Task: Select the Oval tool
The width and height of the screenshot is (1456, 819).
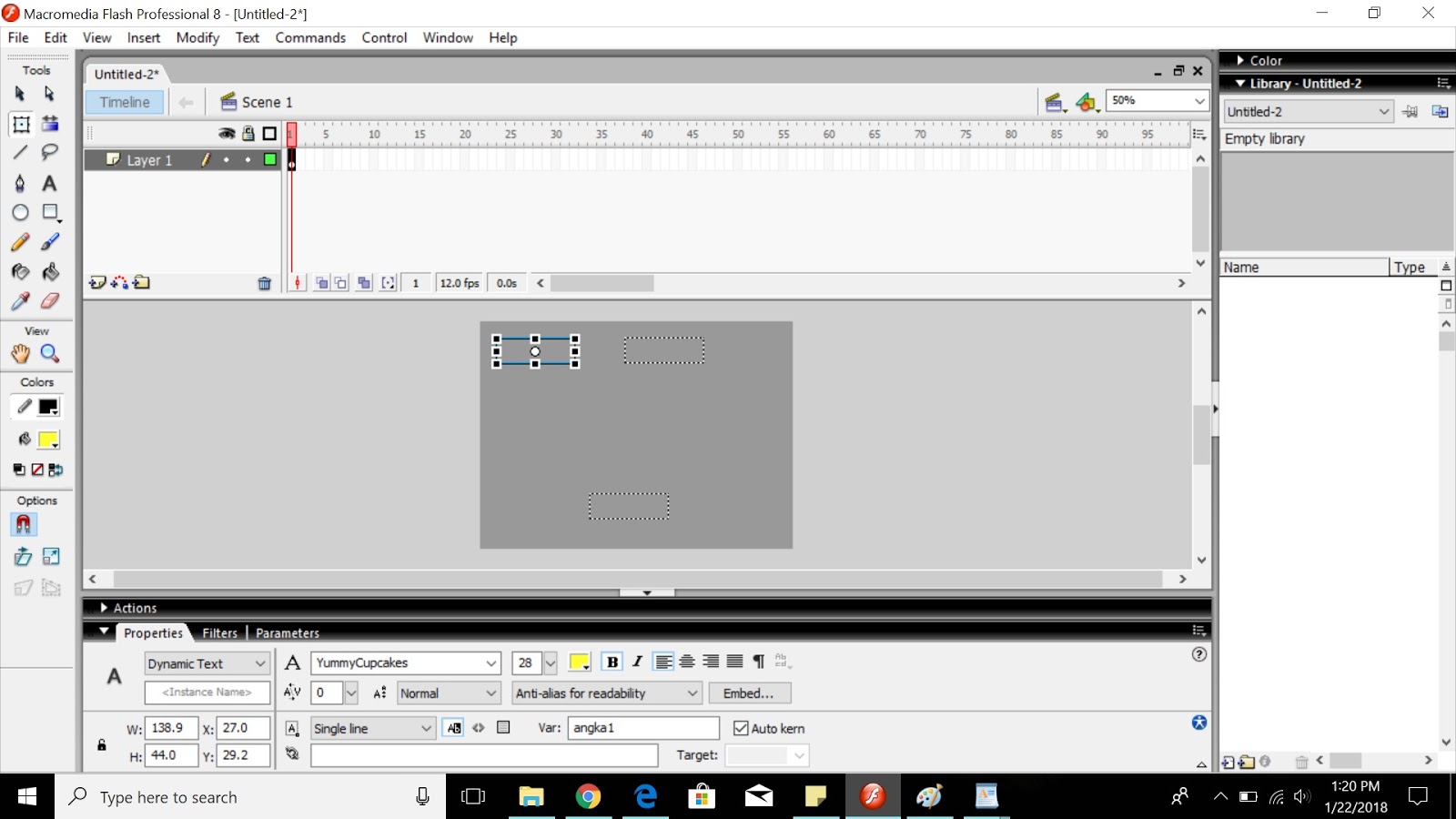Action: tap(20, 212)
